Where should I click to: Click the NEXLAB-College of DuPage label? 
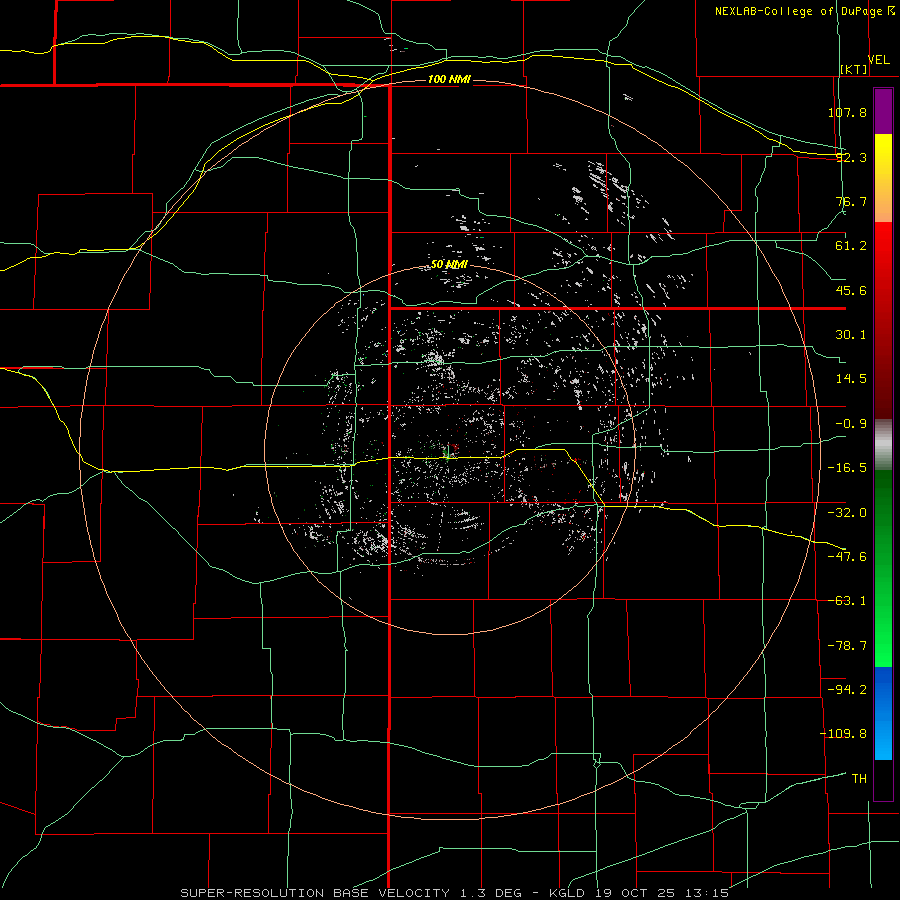[x=799, y=11]
